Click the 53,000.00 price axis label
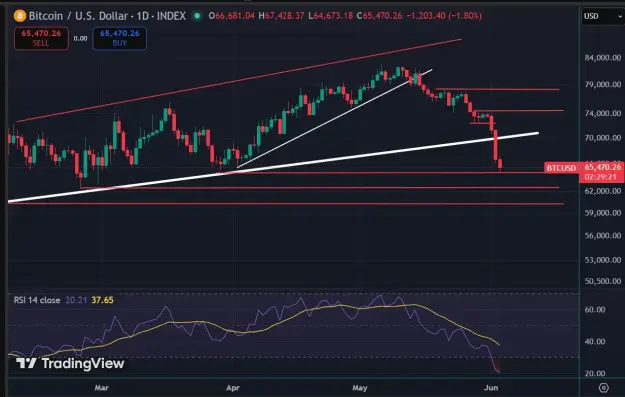625x397 pixels. [603, 260]
